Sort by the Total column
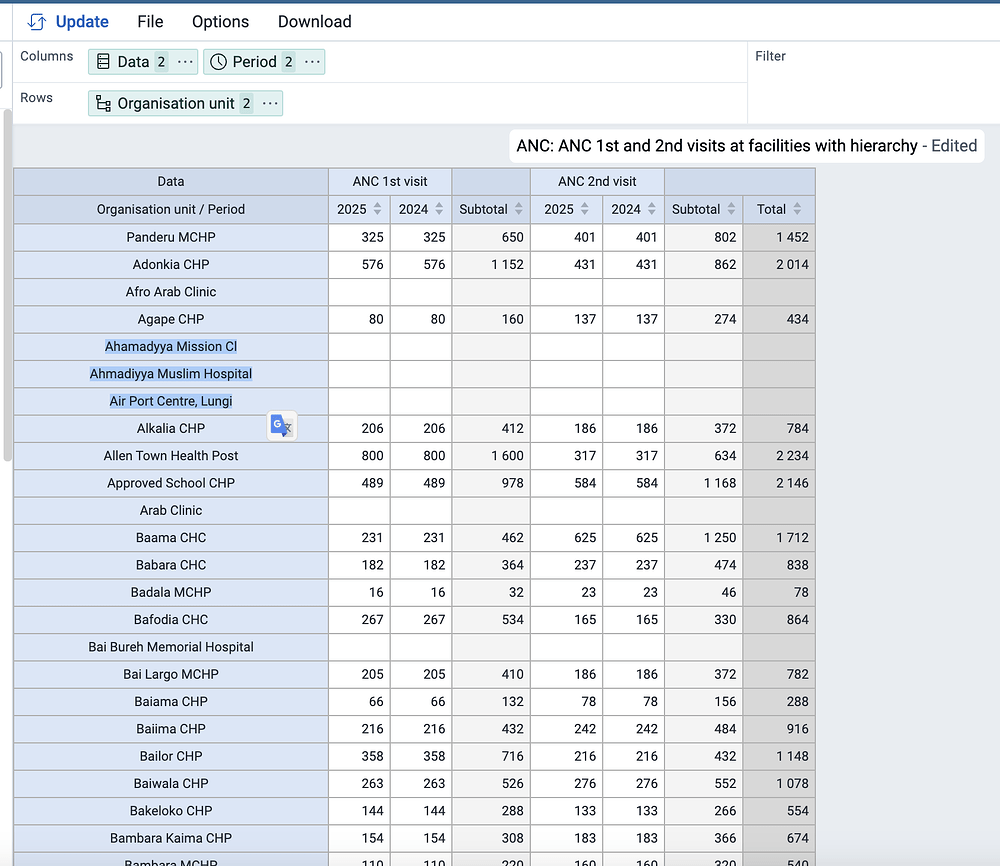The image size is (1000, 866). pyautogui.click(x=797, y=209)
